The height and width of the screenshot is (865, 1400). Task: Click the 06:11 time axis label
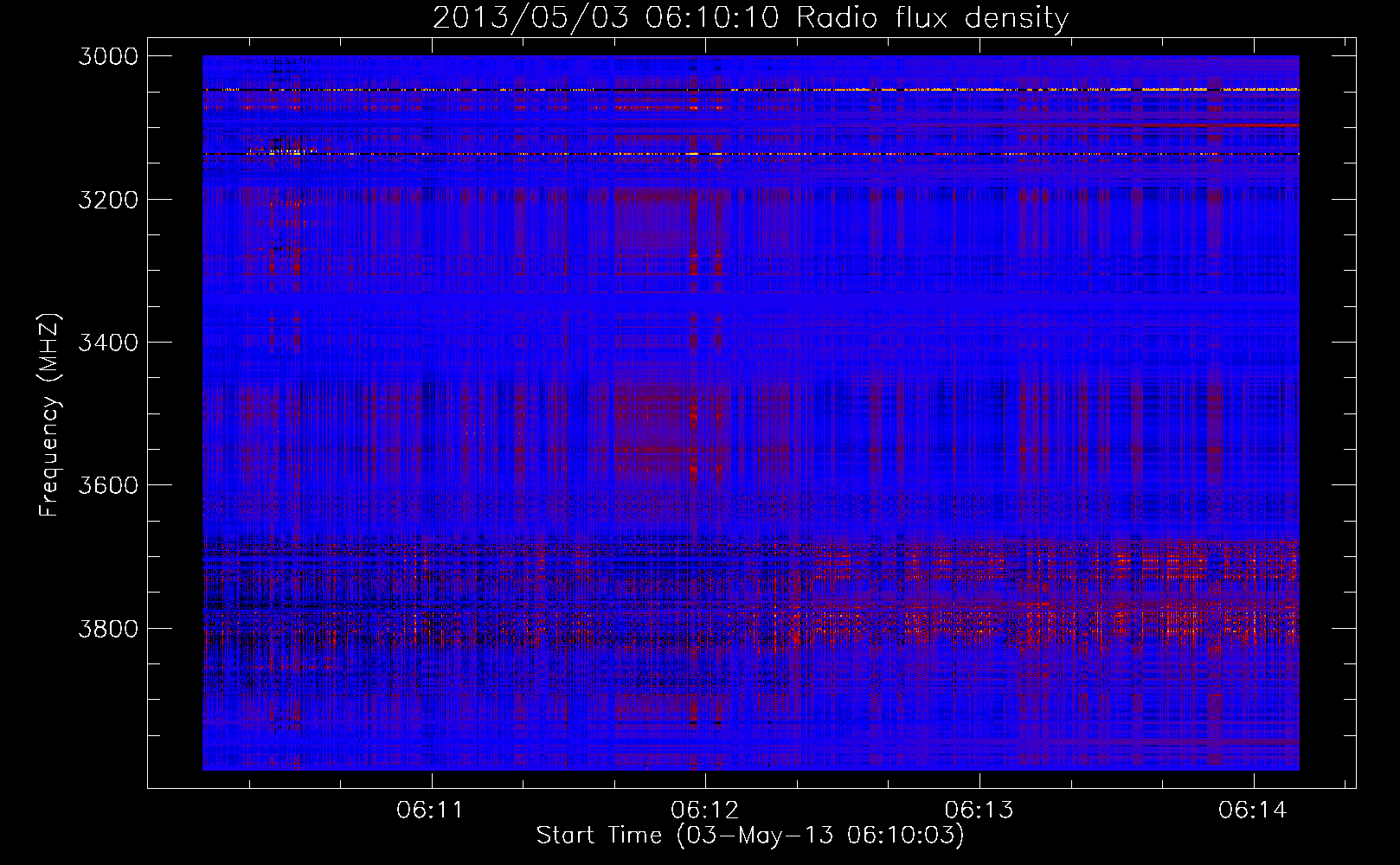pyautogui.click(x=430, y=811)
